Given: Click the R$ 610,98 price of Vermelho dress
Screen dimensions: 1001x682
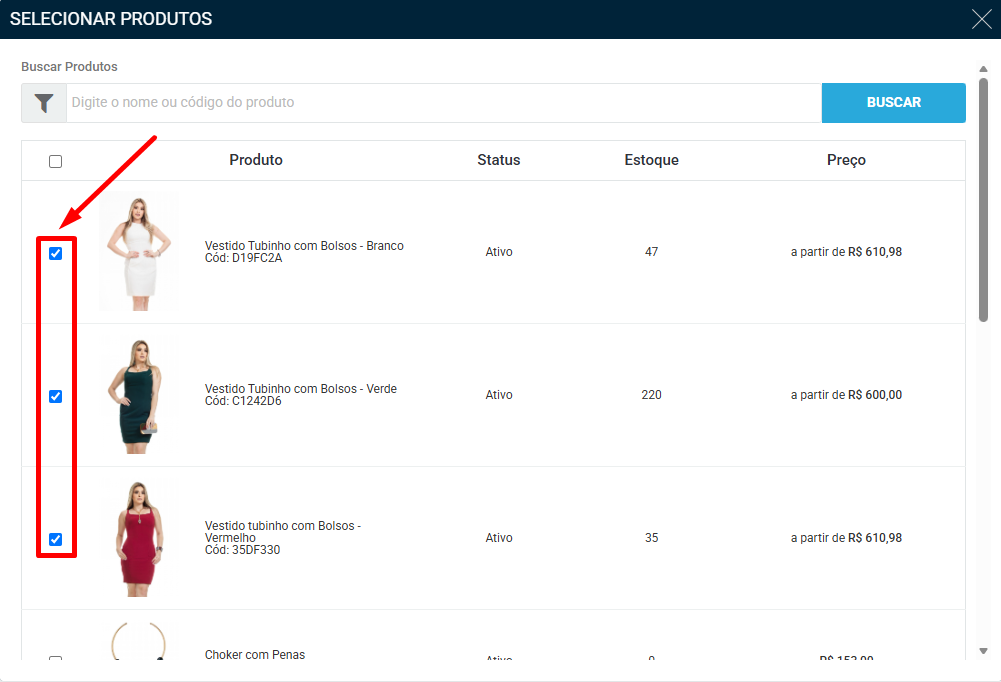Looking at the screenshot, I should coord(875,538).
